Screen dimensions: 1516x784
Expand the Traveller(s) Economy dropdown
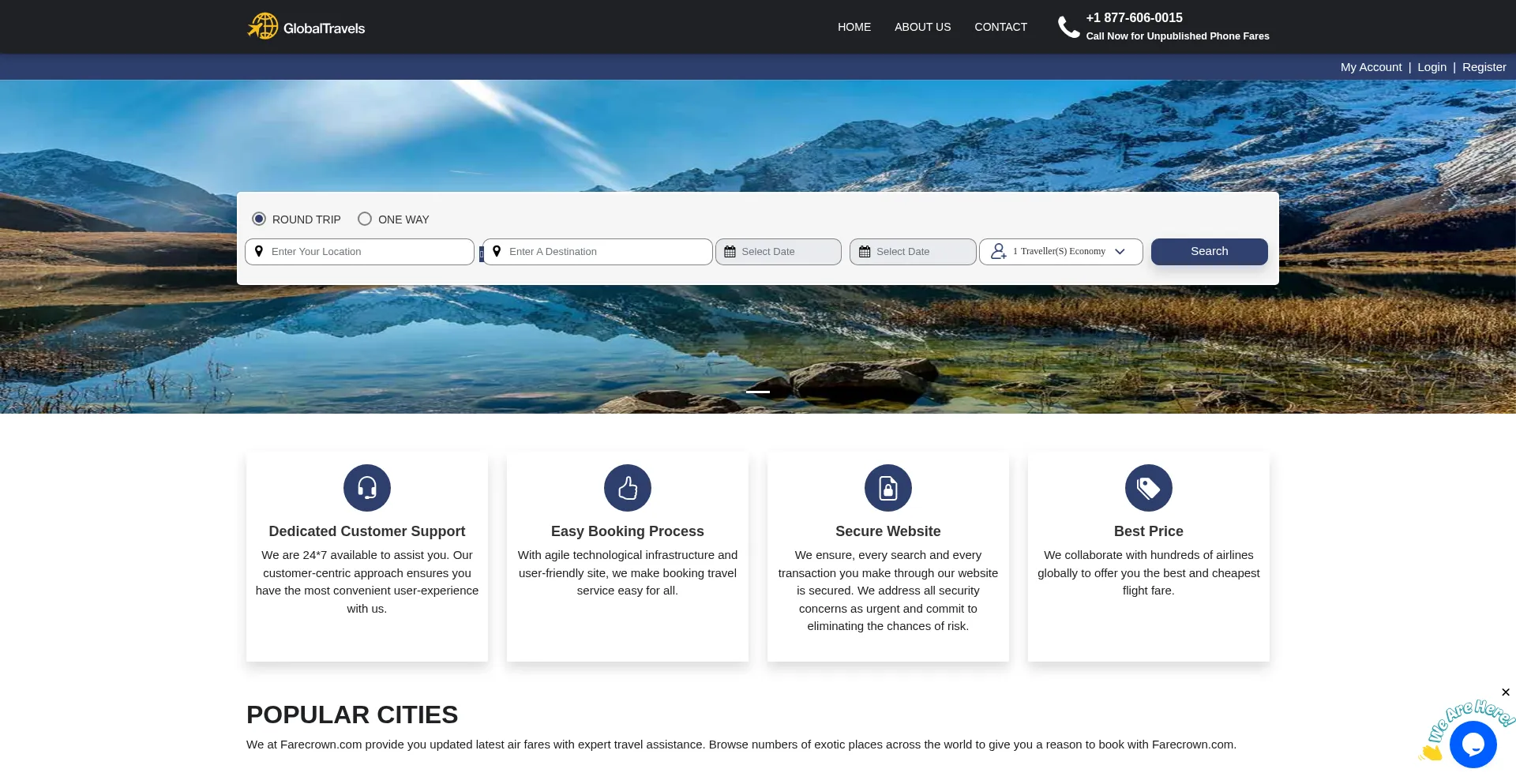(x=1060, y=252)
